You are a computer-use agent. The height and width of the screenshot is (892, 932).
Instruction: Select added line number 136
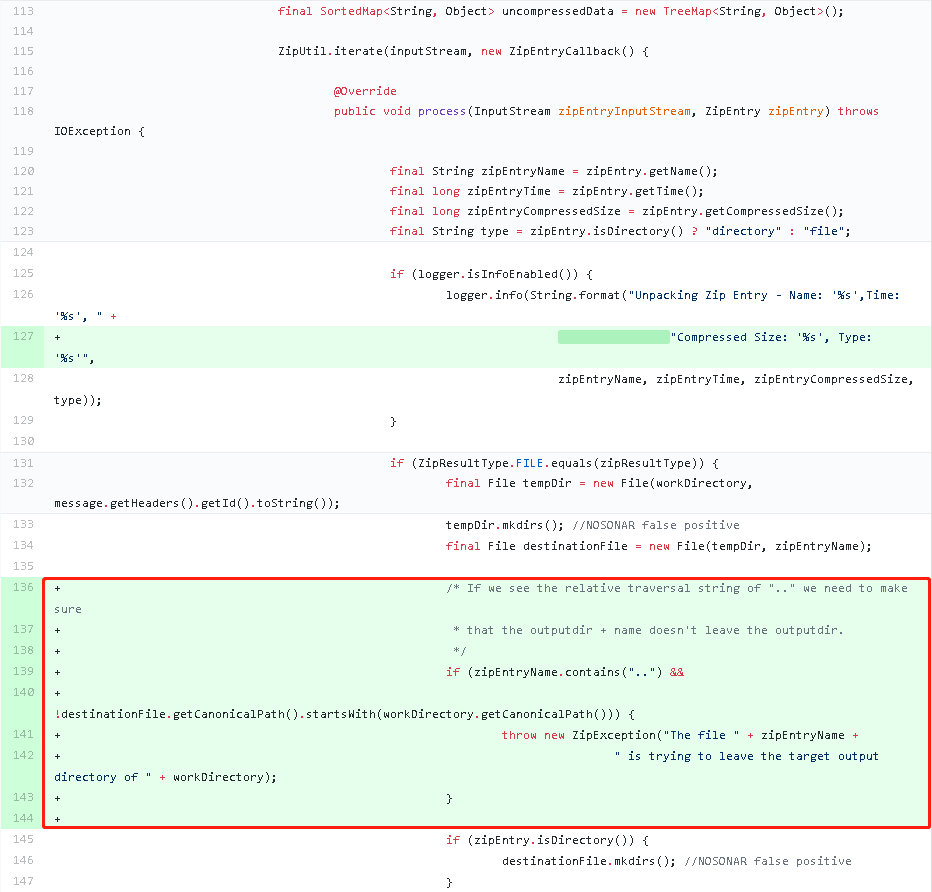click(x=23, y=587)
